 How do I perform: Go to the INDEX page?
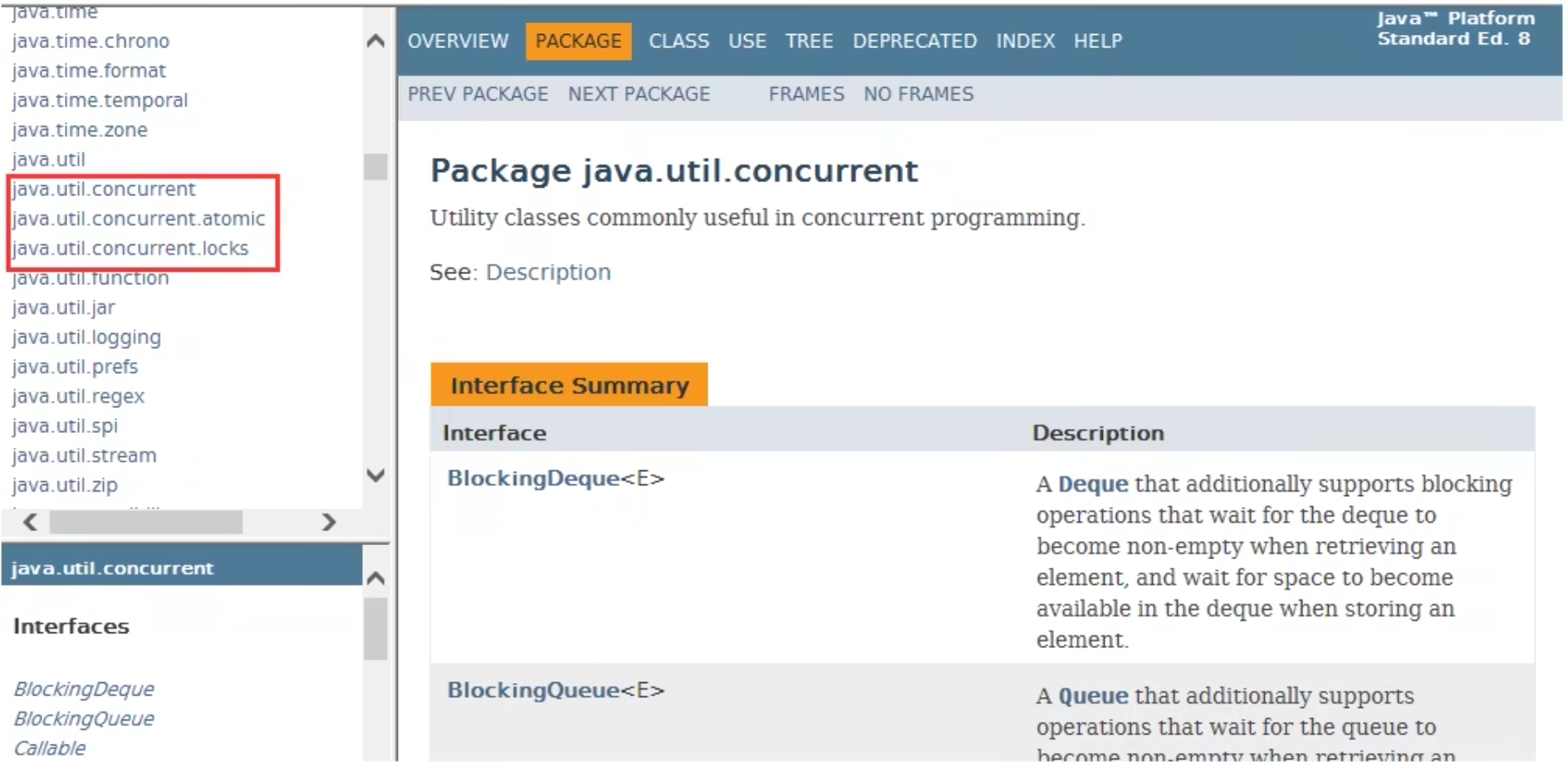[x=1025, y=41]
